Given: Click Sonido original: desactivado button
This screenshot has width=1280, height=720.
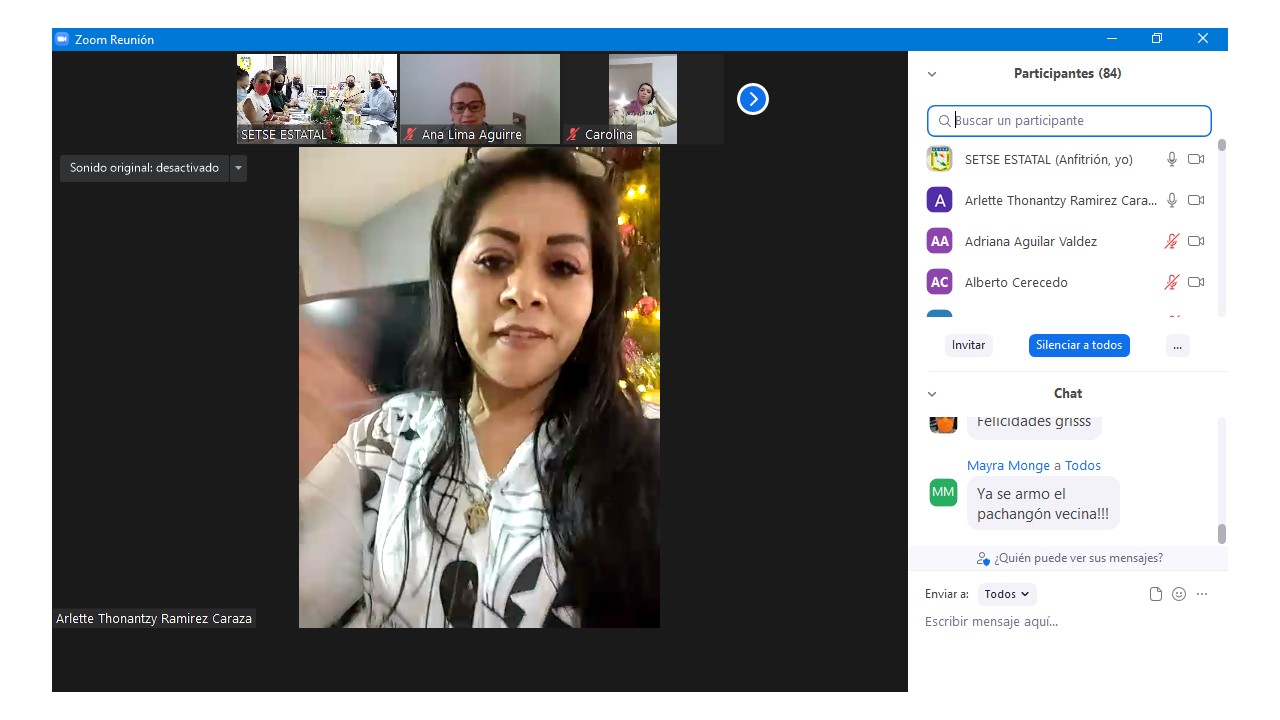Looking at the screenshot, I should pos(144,168).
